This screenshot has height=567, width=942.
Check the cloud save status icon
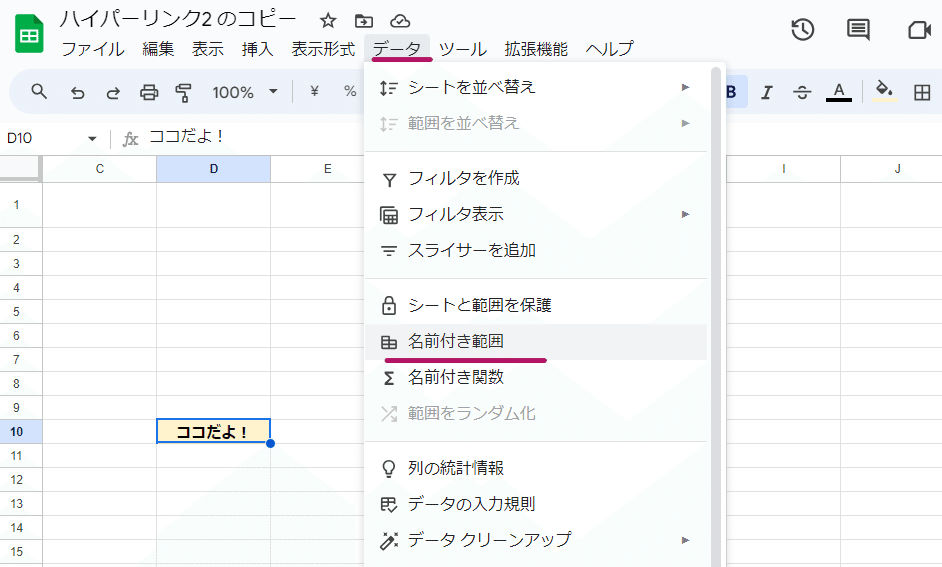pyautogui.click(x=400, y=22)
